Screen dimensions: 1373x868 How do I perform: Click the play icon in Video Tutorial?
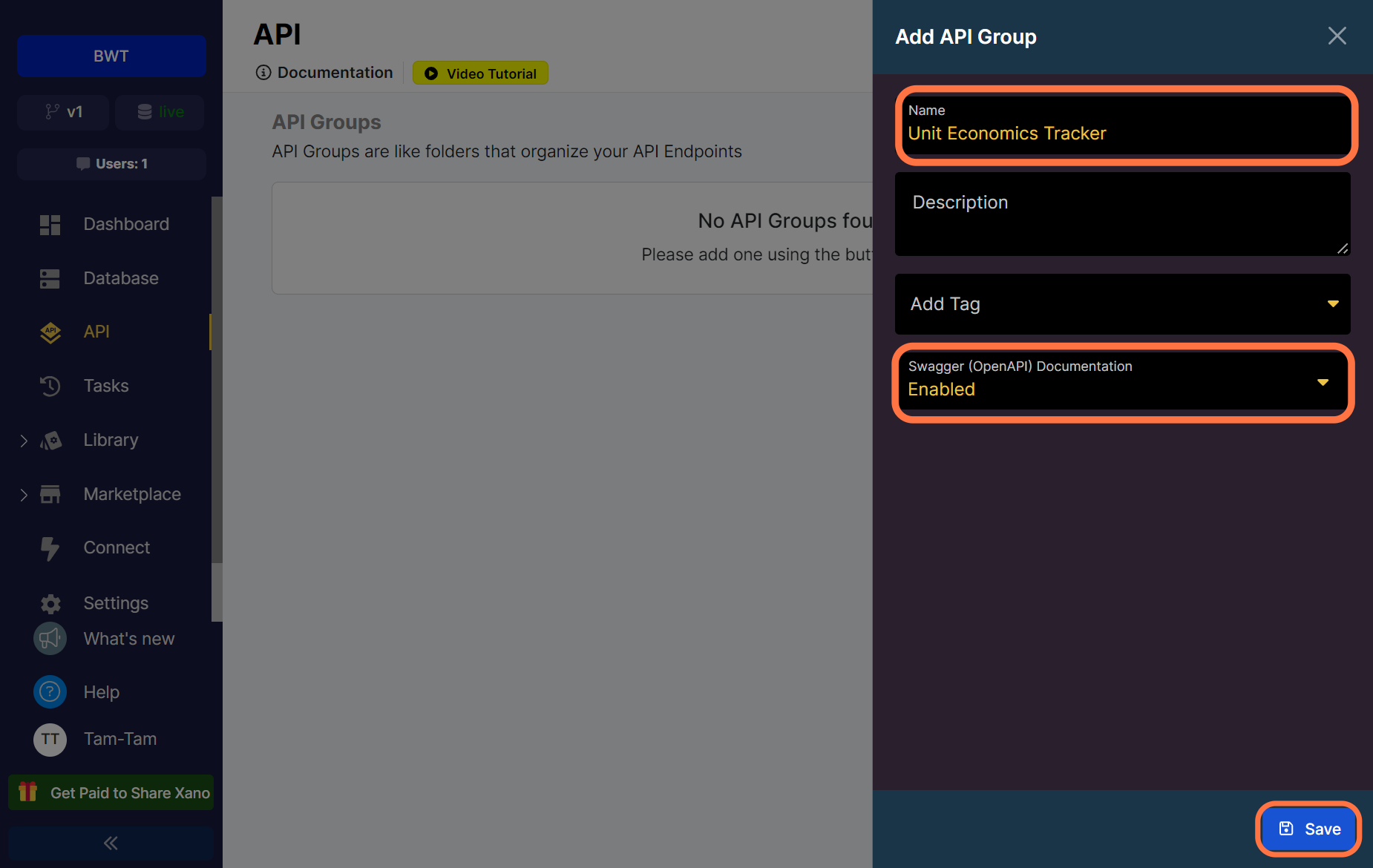(430, 73)
